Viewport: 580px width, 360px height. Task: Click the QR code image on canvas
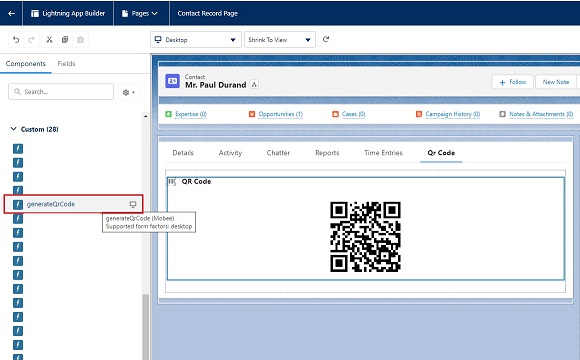tap(365, 237)
